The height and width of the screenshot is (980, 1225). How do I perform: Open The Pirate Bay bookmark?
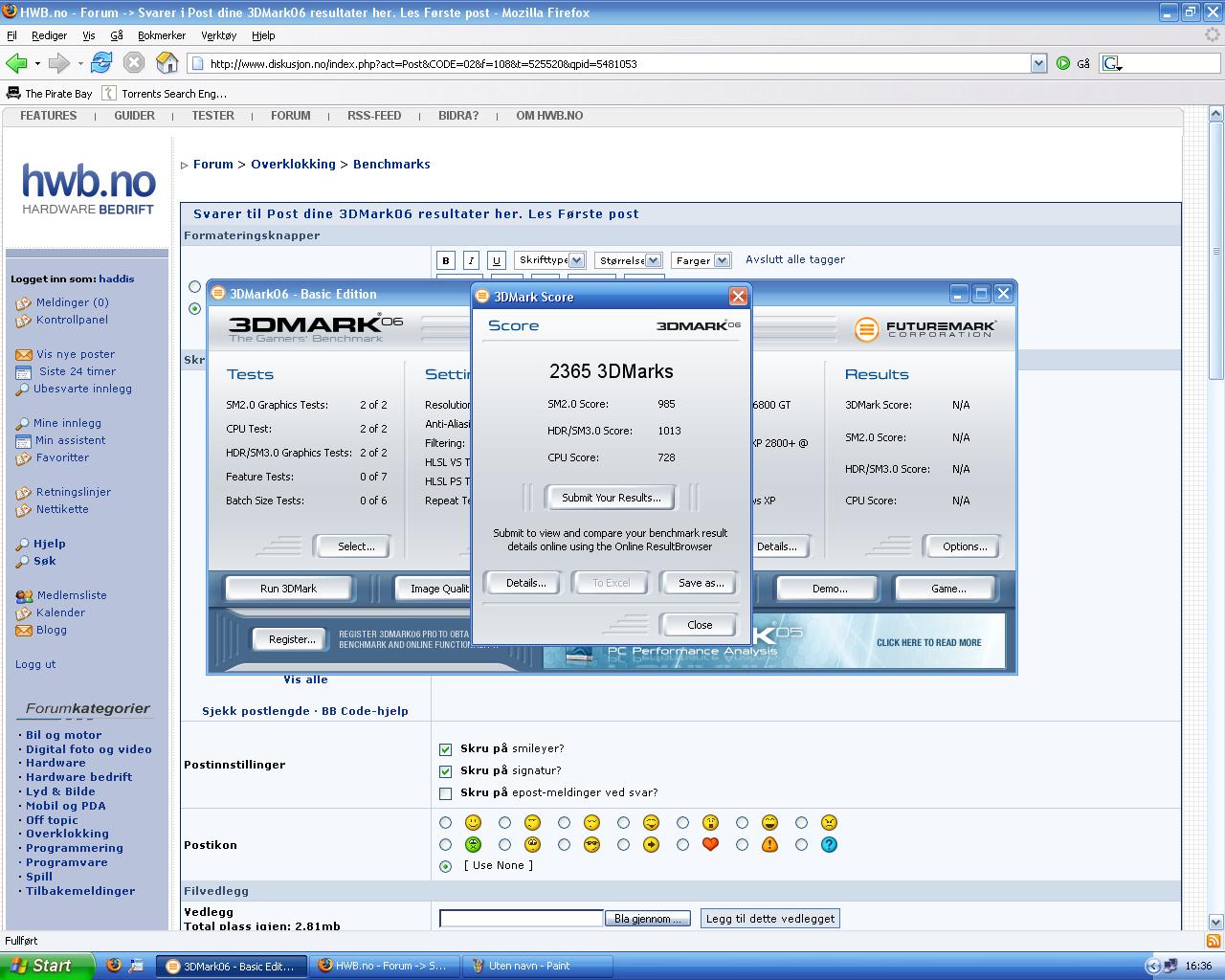pyautogui.click(x=50, y=93)
